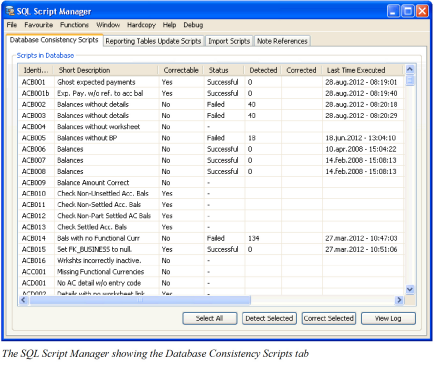Select row 'Set FK_BUSINESS to null.'

click(x=211, y=249)
